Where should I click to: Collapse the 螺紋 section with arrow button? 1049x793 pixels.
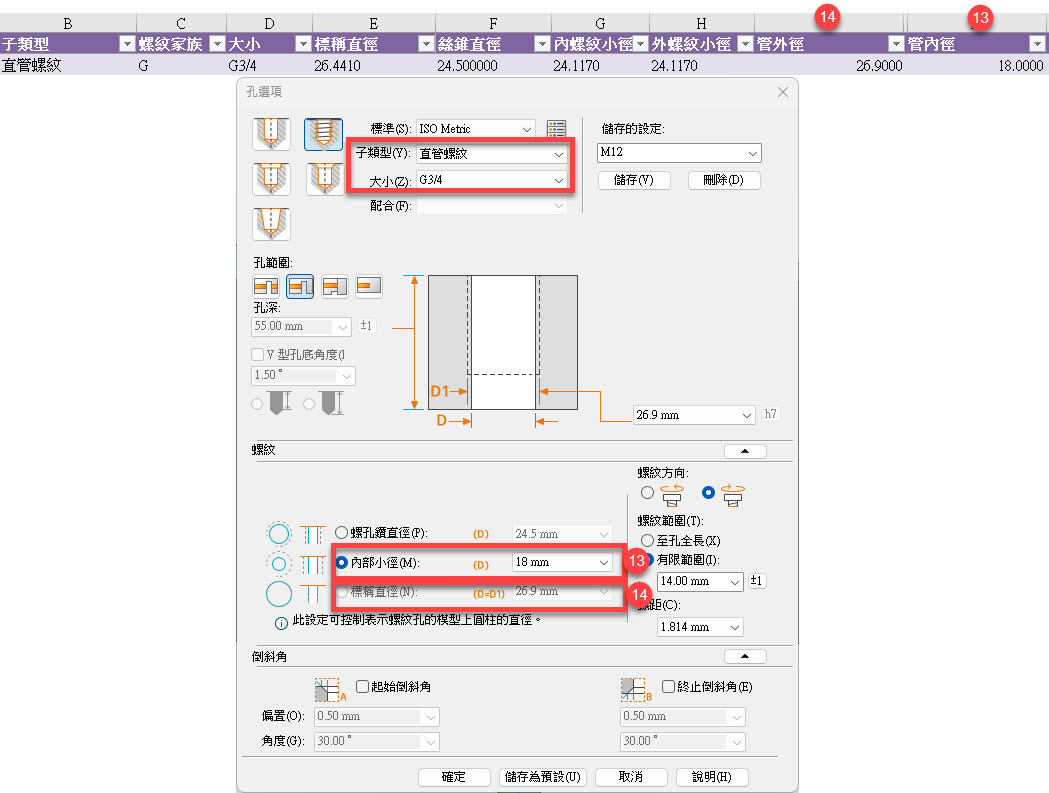[x=745, y=451]
